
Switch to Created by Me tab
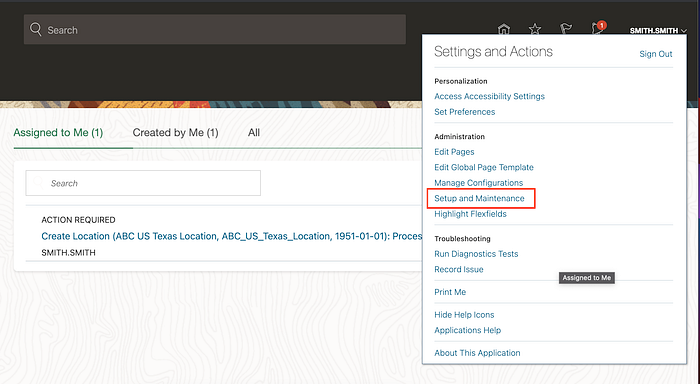[175, 133]
